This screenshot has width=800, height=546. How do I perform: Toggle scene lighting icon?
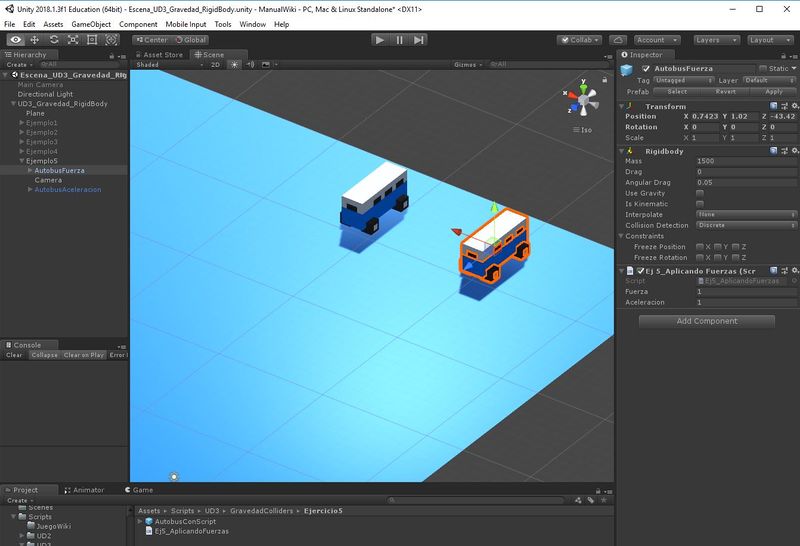point(234,65)
